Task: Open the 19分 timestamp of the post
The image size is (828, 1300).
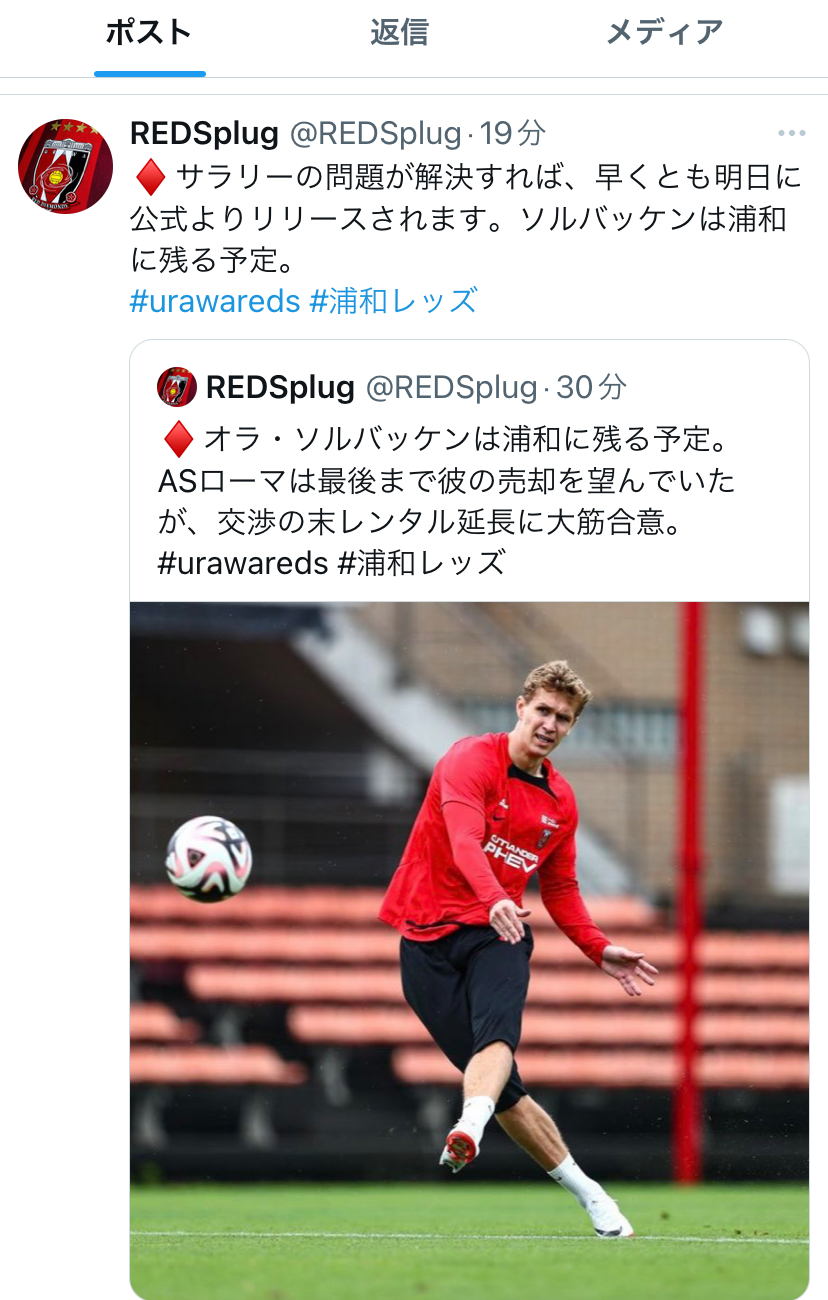Action: click(514, 133)
